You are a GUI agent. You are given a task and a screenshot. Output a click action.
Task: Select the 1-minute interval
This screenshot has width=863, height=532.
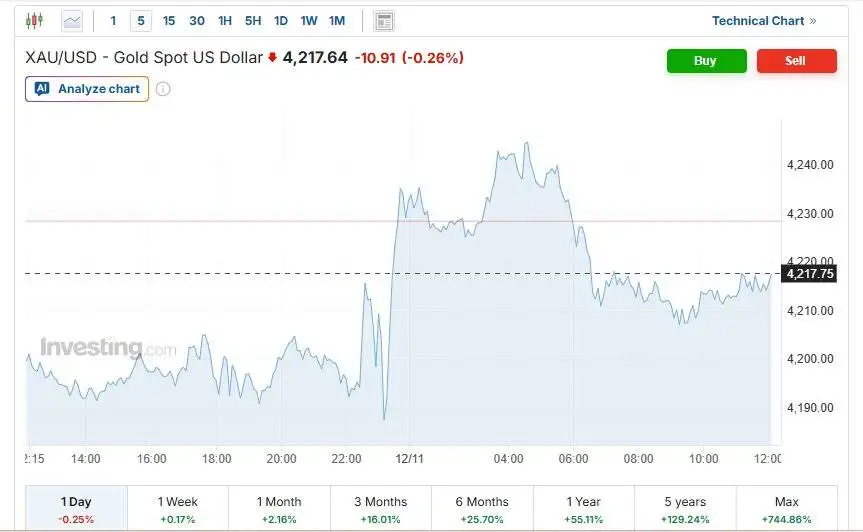113,21
